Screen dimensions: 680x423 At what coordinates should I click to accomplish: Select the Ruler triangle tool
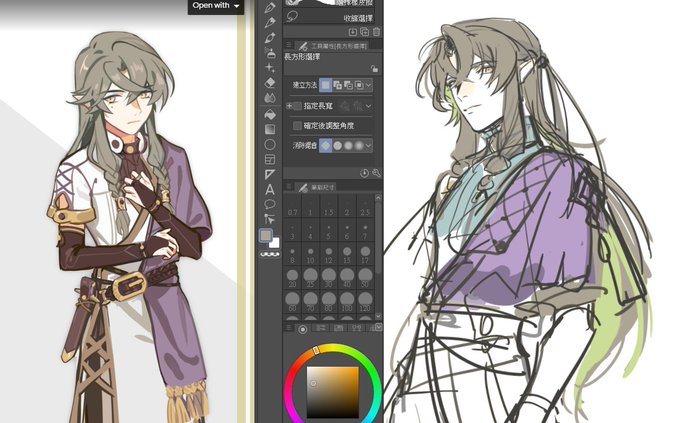[x=270, y=174]
